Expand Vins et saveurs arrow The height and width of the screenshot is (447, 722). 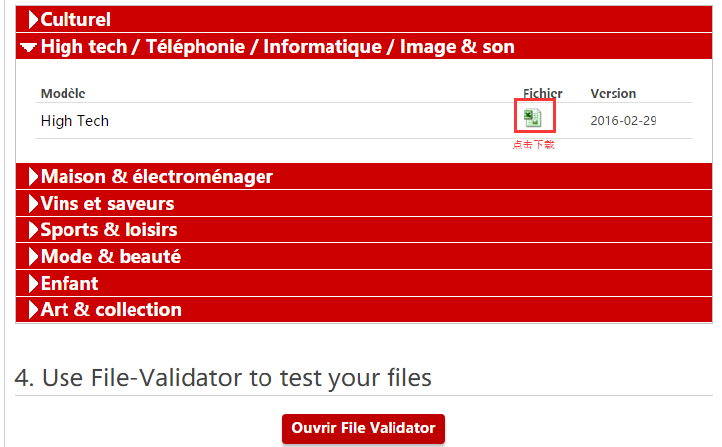[x=33, y=203]
